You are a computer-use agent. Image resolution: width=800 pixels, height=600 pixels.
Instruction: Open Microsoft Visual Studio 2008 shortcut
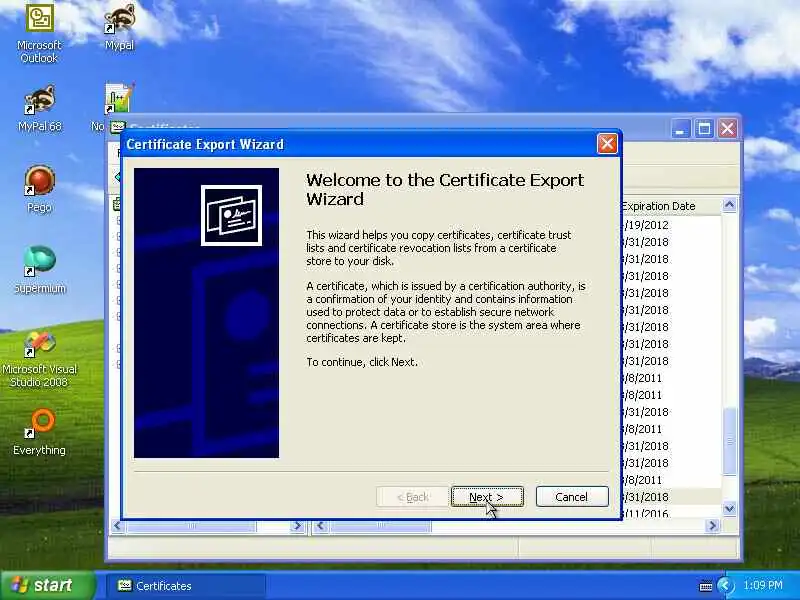point(39,359)
